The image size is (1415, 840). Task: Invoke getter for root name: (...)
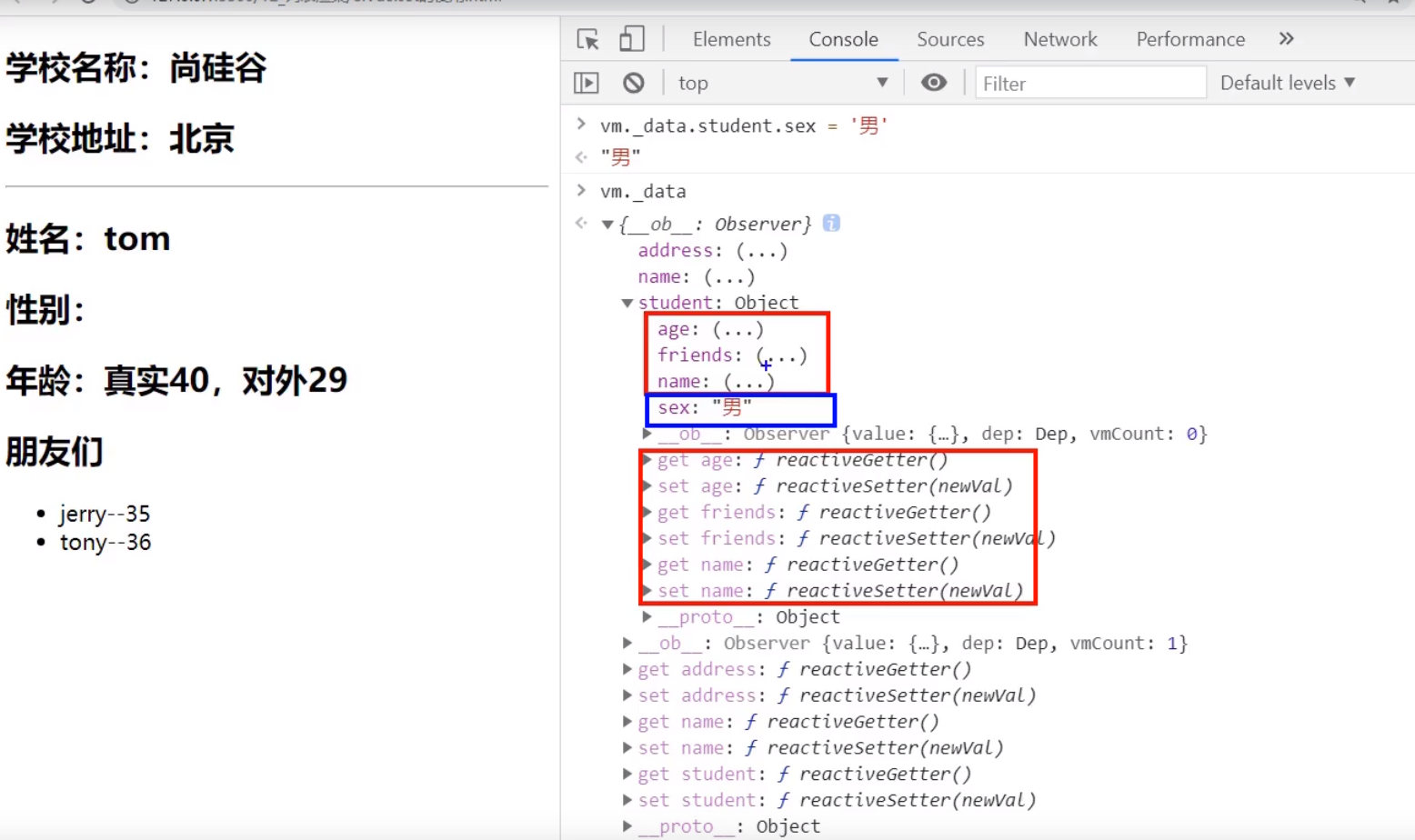[x=729, y=276]
